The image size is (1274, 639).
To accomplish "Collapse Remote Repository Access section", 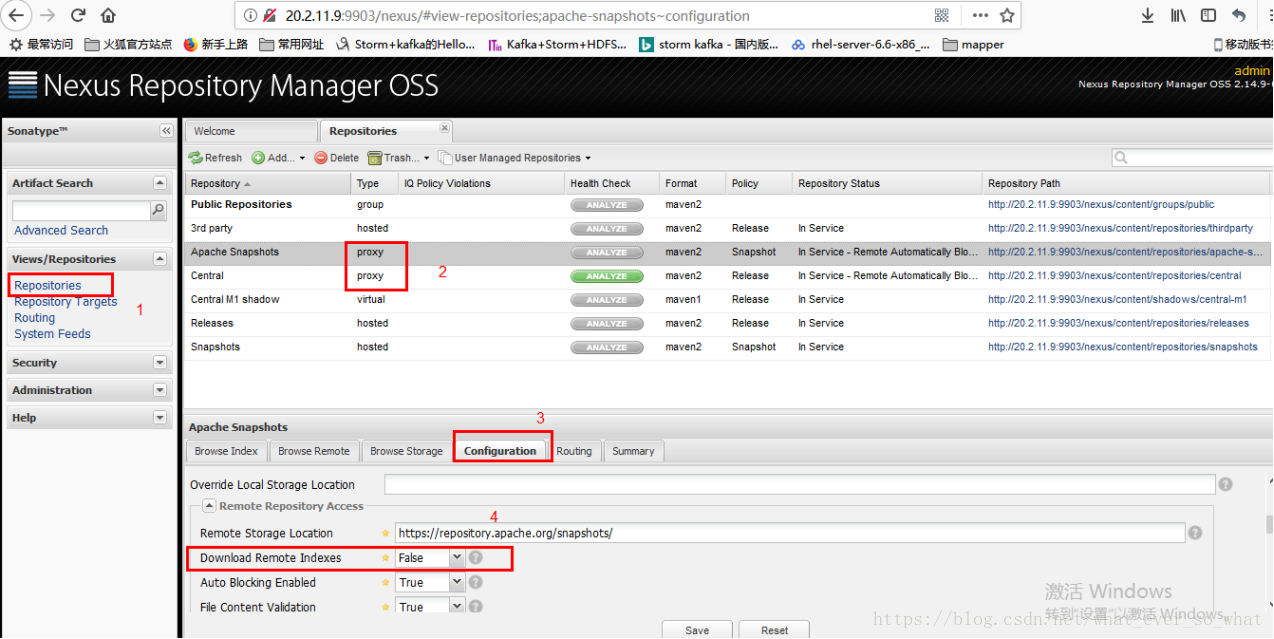I will [x=210, y=506].
